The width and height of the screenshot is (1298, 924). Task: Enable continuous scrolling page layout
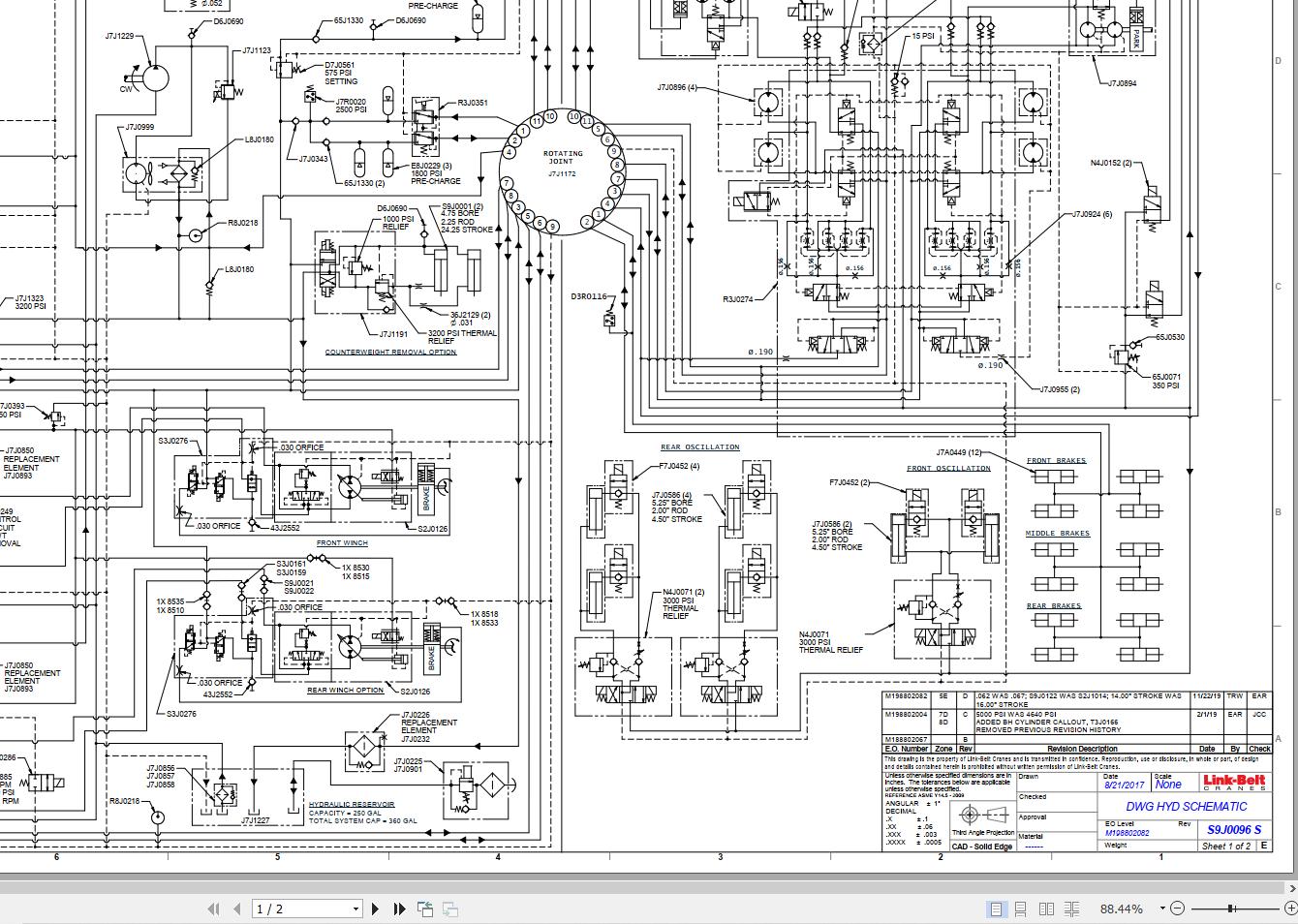(1020, 909)
